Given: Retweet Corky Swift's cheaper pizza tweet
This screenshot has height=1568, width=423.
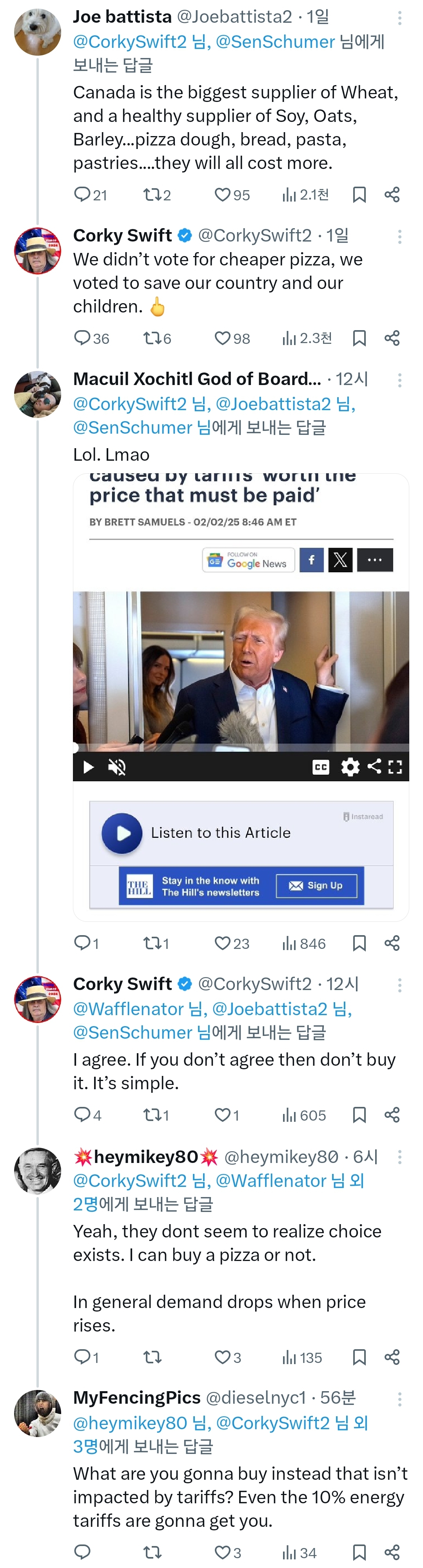Looking at the screenshot, I should (x=151, y=338).
